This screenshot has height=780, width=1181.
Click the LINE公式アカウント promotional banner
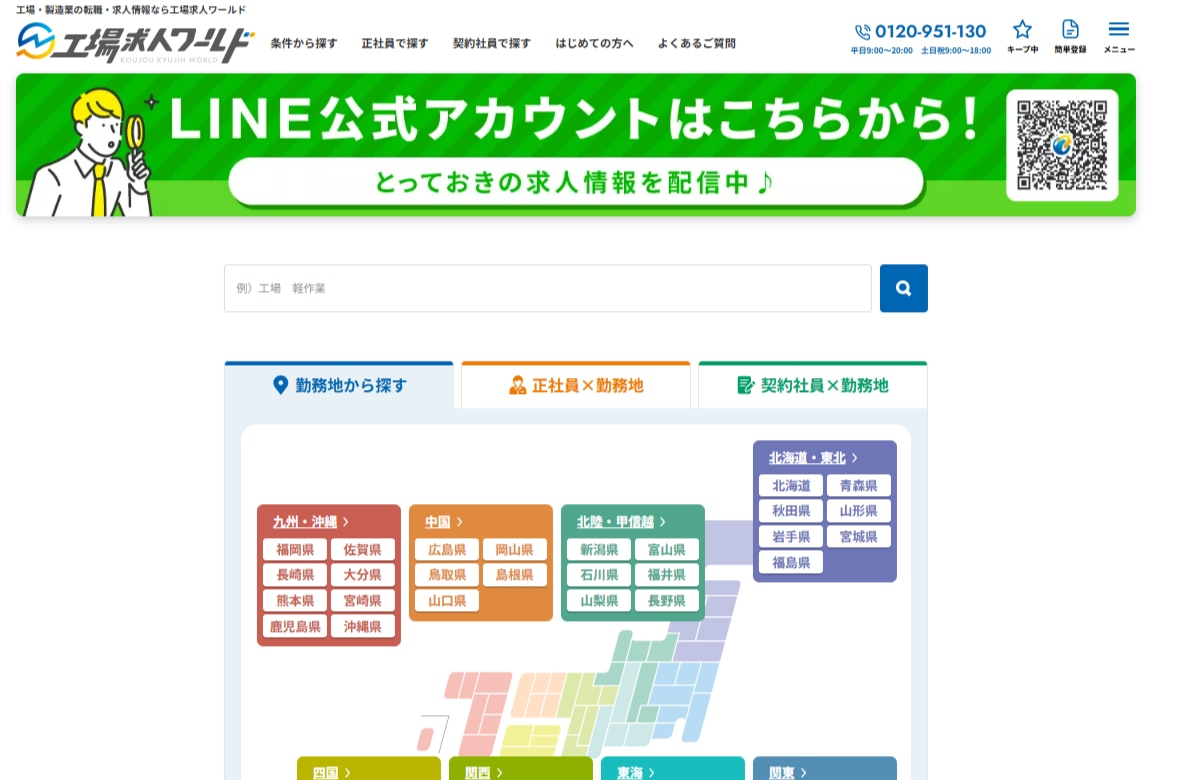click(x=575, y=118)
